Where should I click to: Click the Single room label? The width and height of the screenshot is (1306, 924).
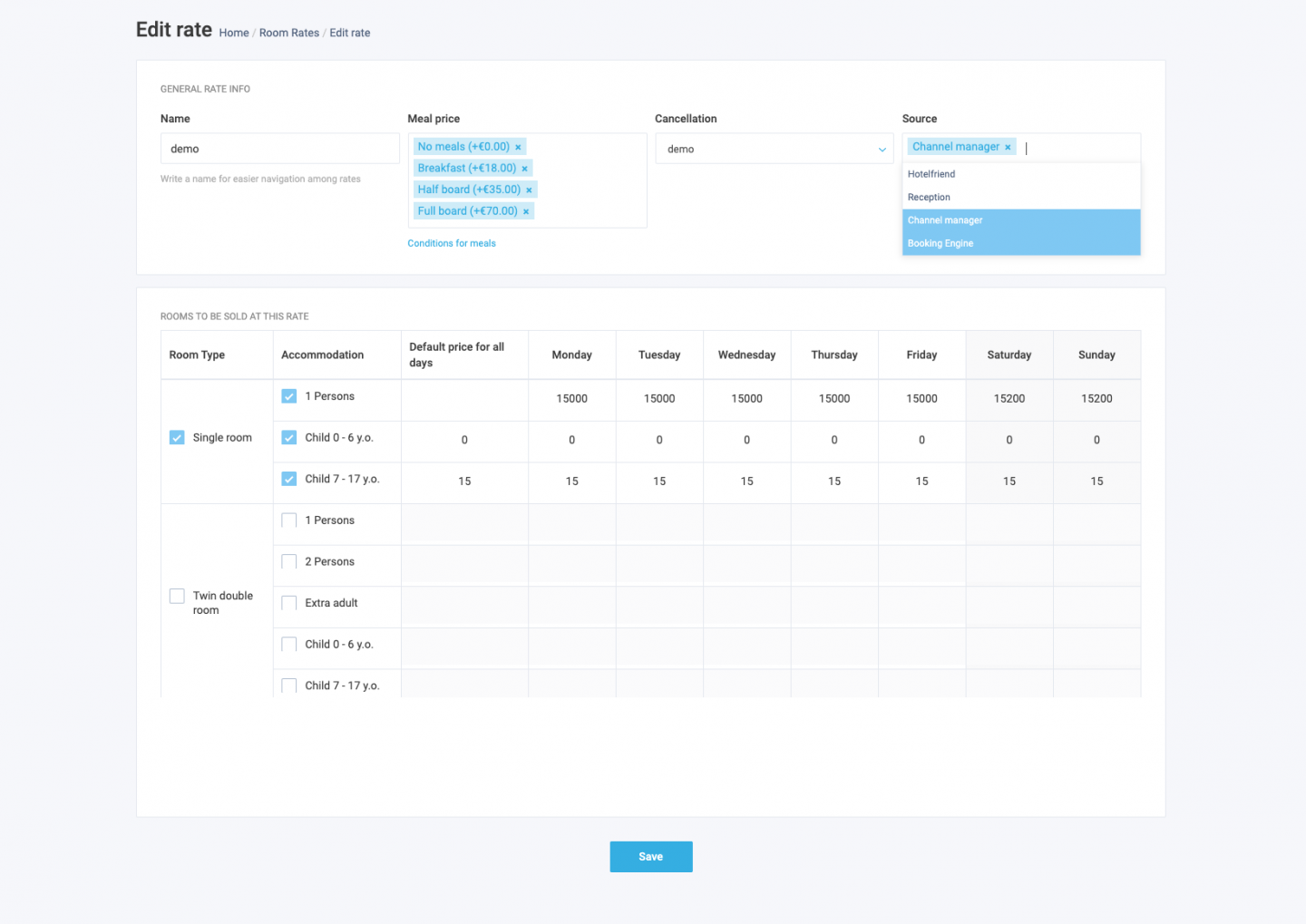point(222,438)
